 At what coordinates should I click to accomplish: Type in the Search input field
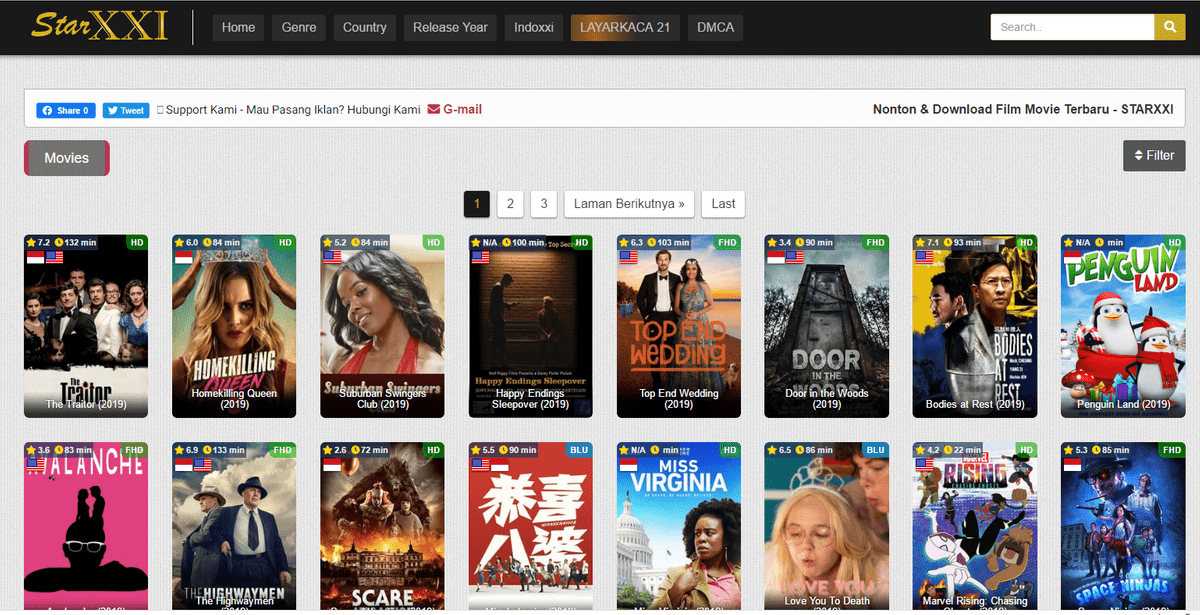(1071, 27)
